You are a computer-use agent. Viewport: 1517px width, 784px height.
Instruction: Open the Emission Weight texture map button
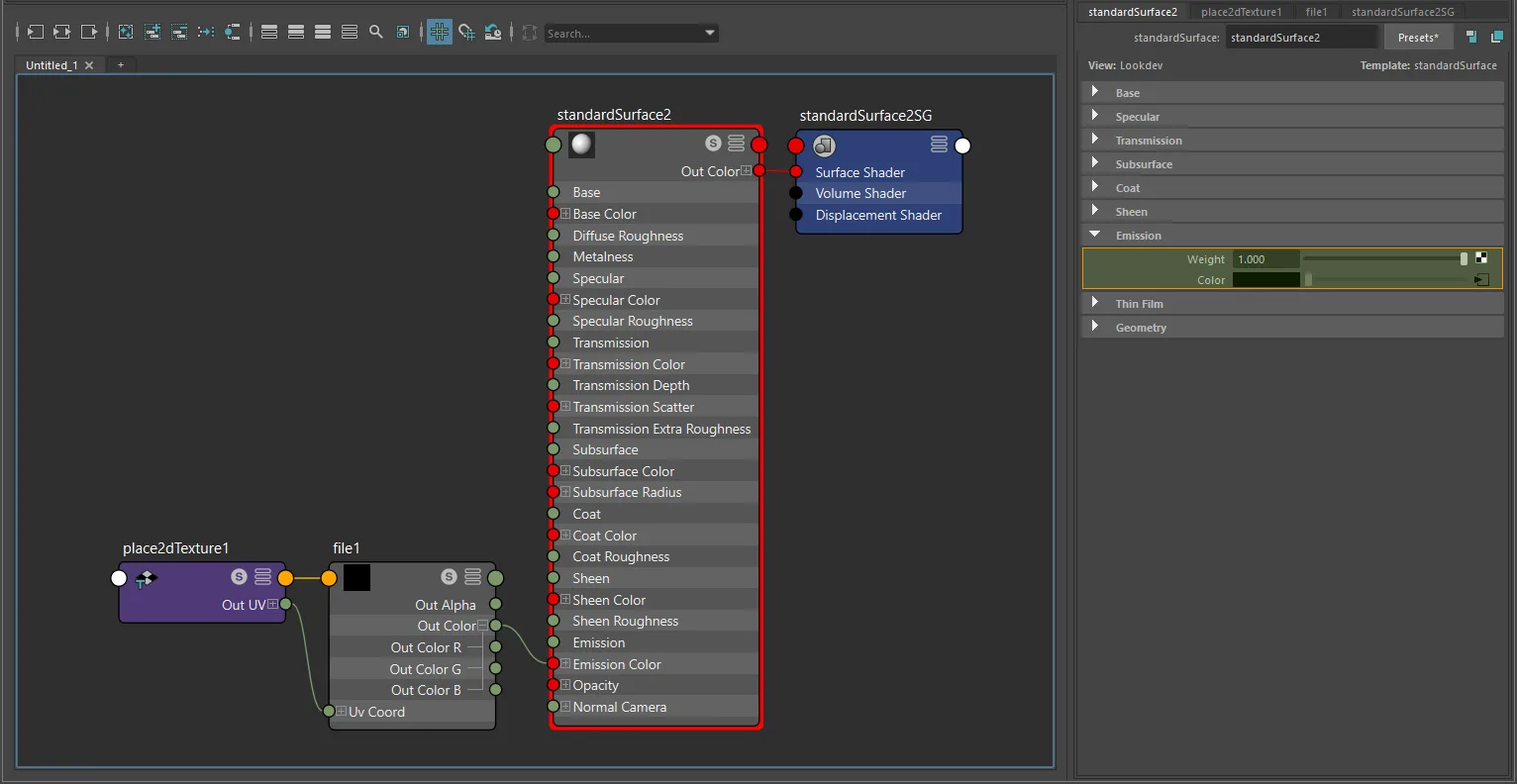tap(1481, 258)
